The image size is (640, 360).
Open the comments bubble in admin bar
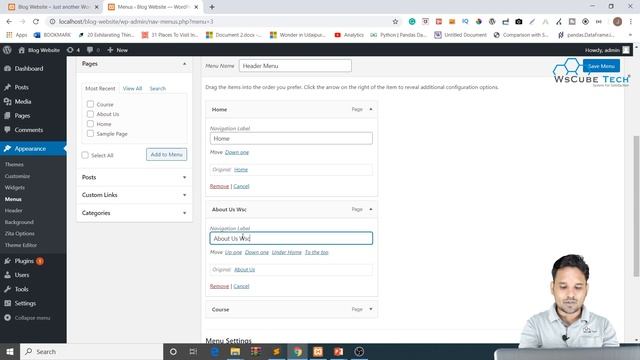click(93, 50)
